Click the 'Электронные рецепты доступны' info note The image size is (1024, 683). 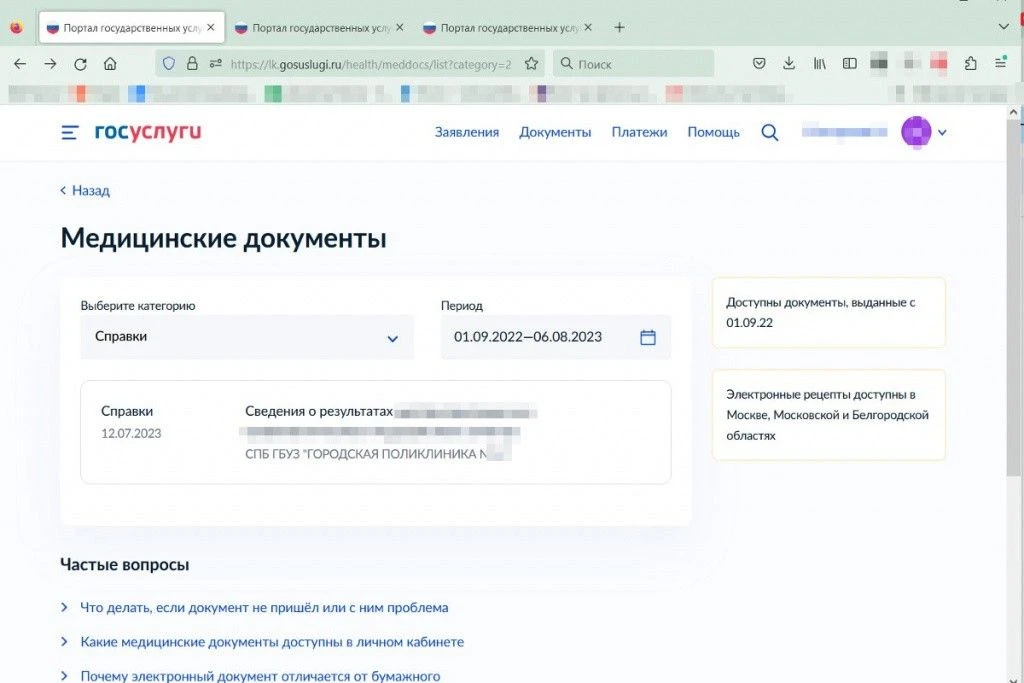point(829,415)
